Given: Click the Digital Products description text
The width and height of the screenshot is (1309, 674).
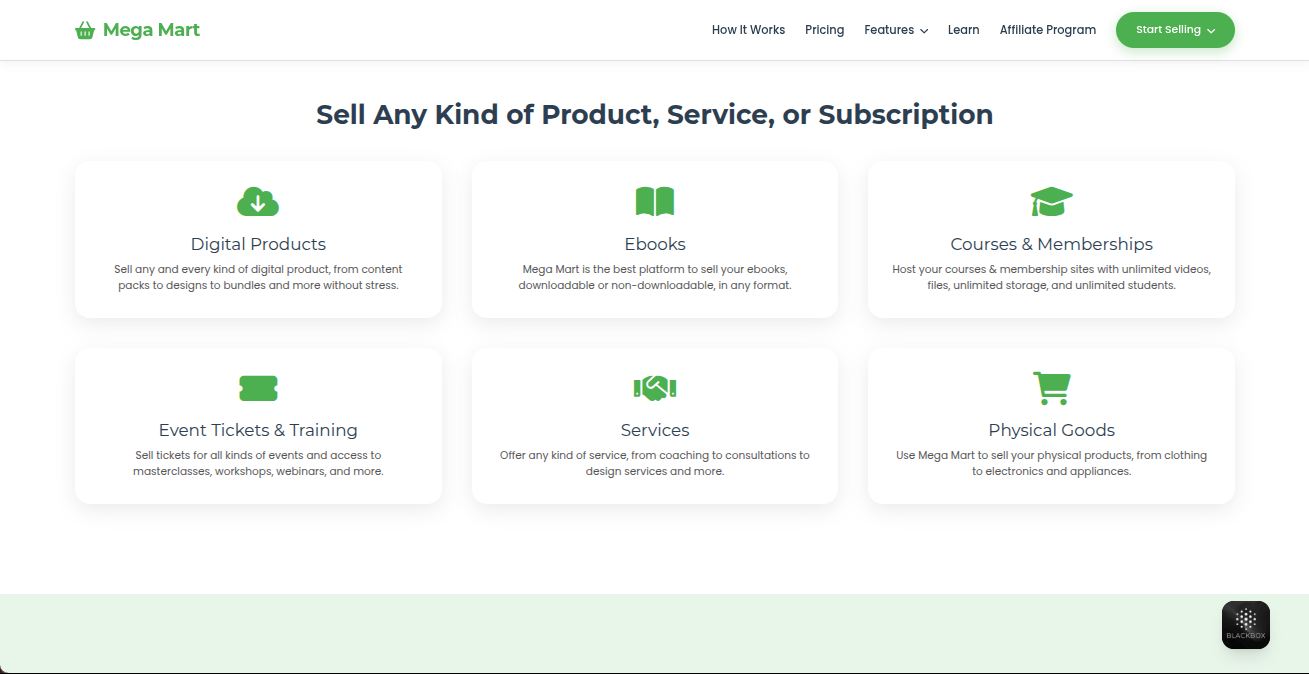Looking at the screenshot, I should [x=258, y=277].
